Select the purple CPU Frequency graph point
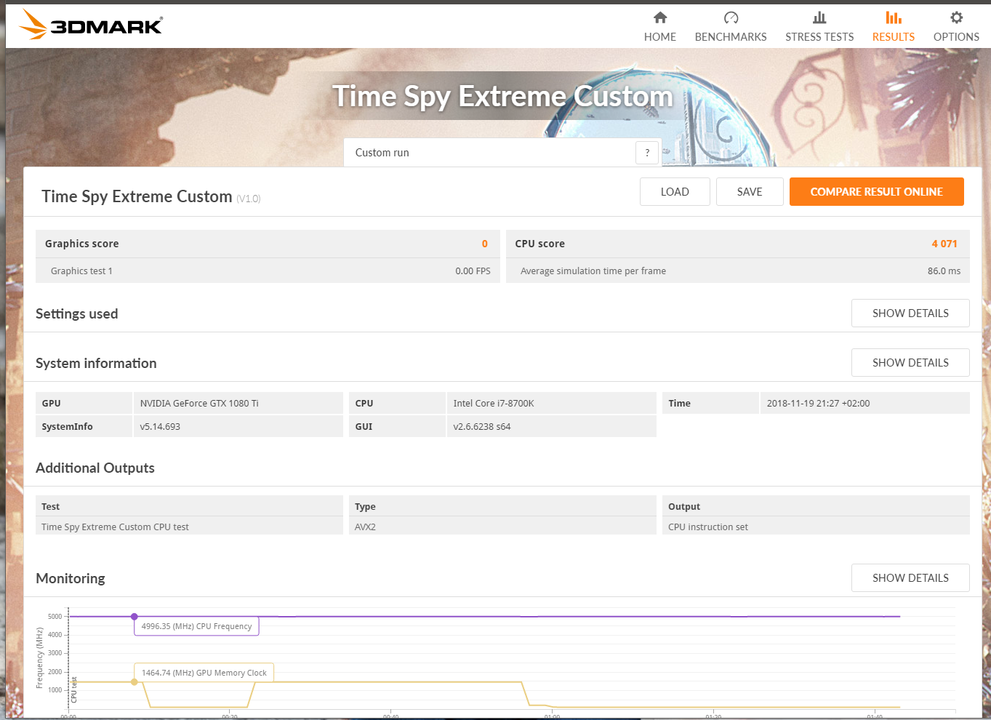This screenshot has height=720, width=991. [x=134, y=616]
